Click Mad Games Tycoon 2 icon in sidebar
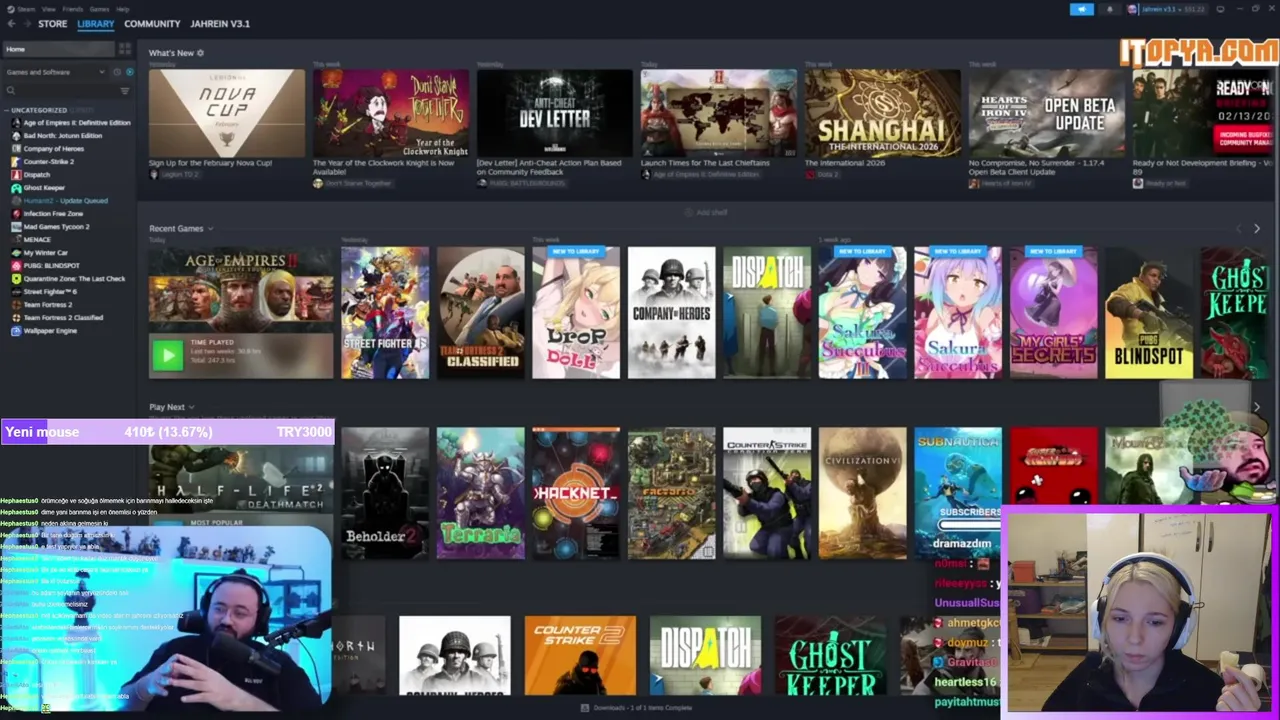The width and height of the screenshot is (1280, 720). pos(16,226)
